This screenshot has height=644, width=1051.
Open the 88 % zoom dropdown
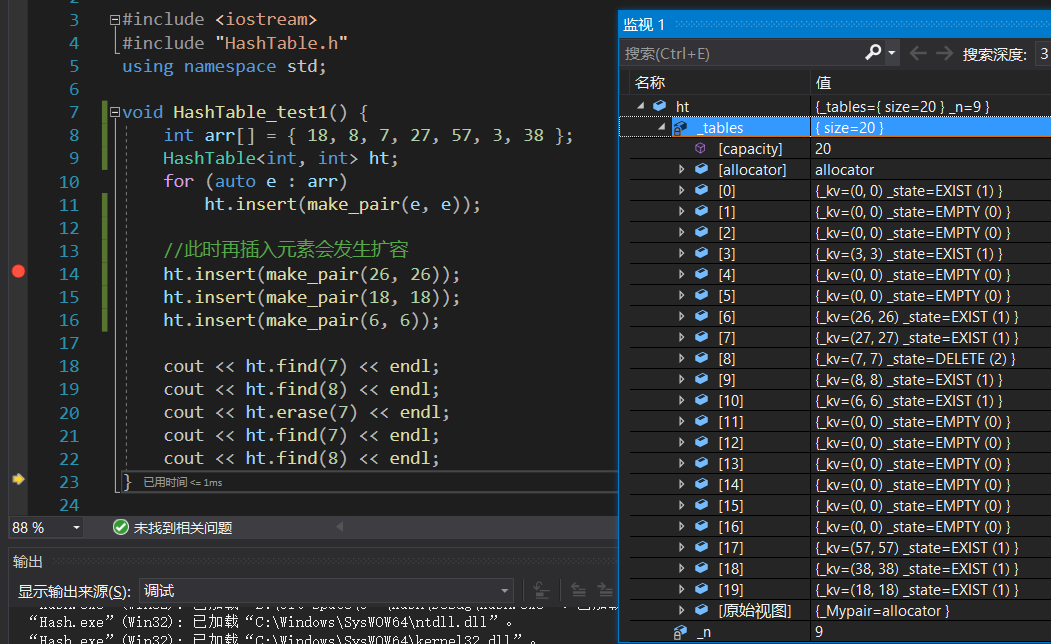coord(76,528)
